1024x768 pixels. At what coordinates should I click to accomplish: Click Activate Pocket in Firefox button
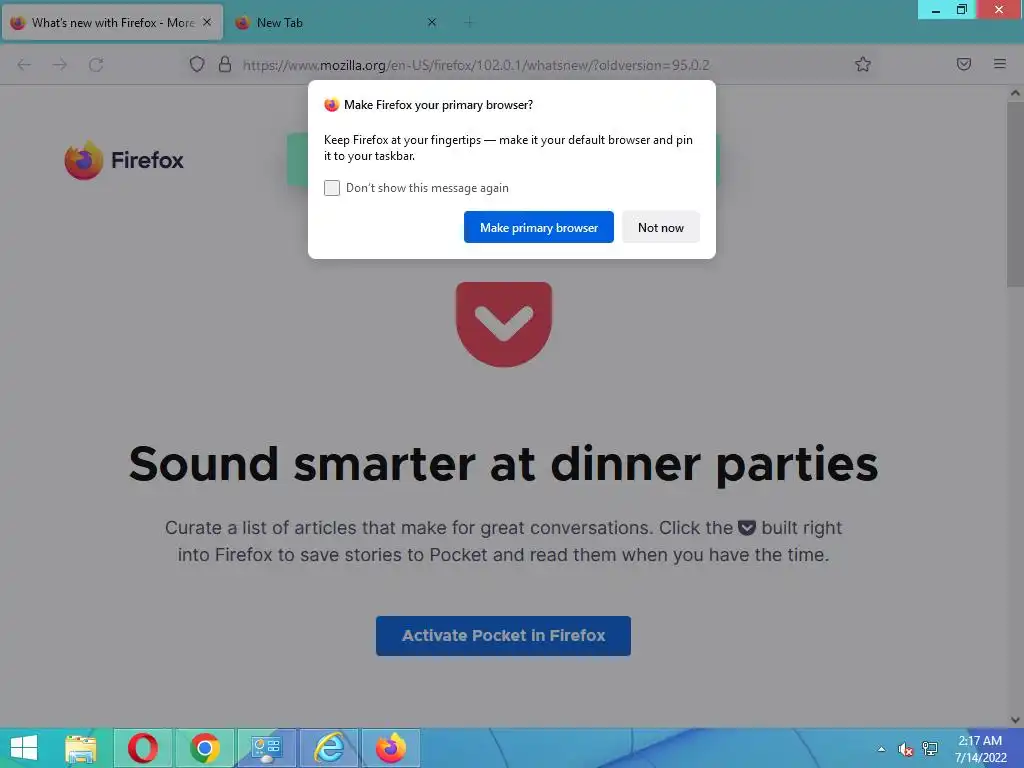click(x=504, y=635)
